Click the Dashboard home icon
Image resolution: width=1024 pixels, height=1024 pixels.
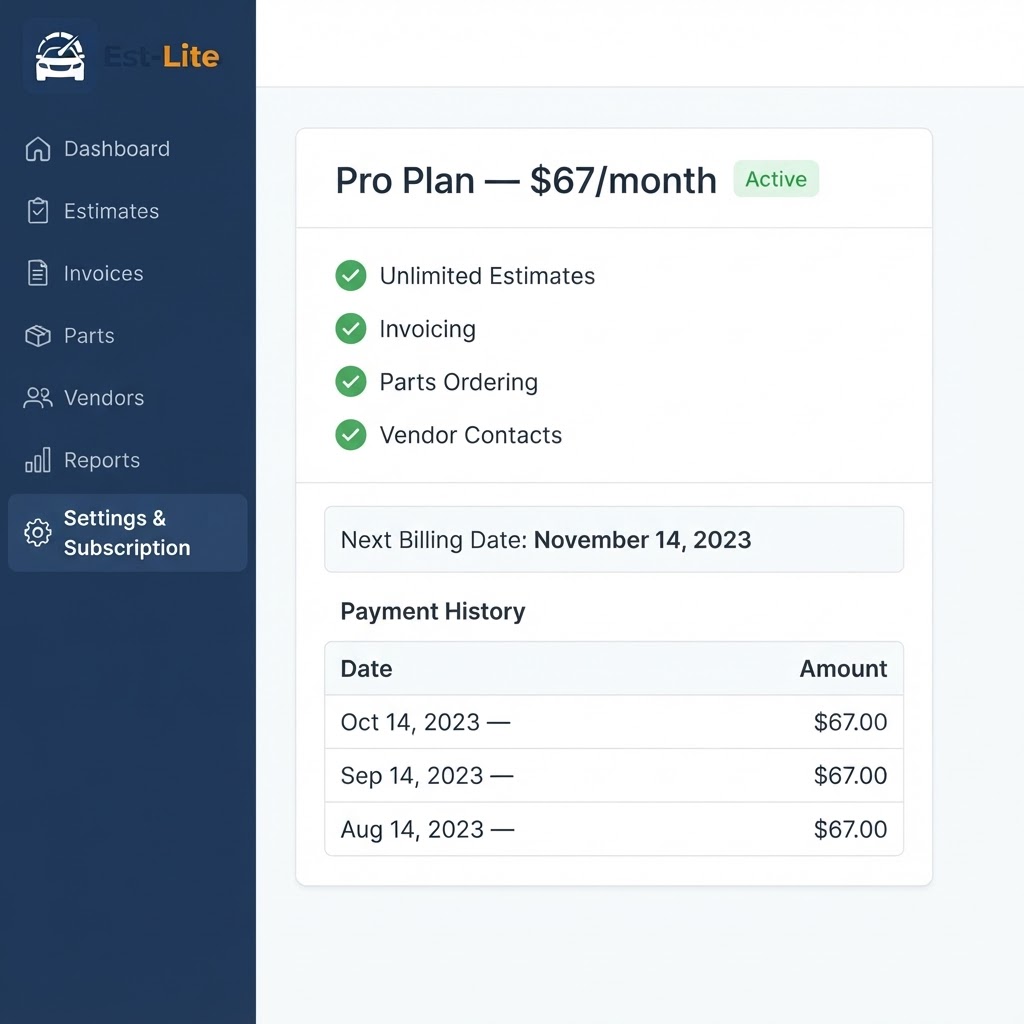pos(38,149)
